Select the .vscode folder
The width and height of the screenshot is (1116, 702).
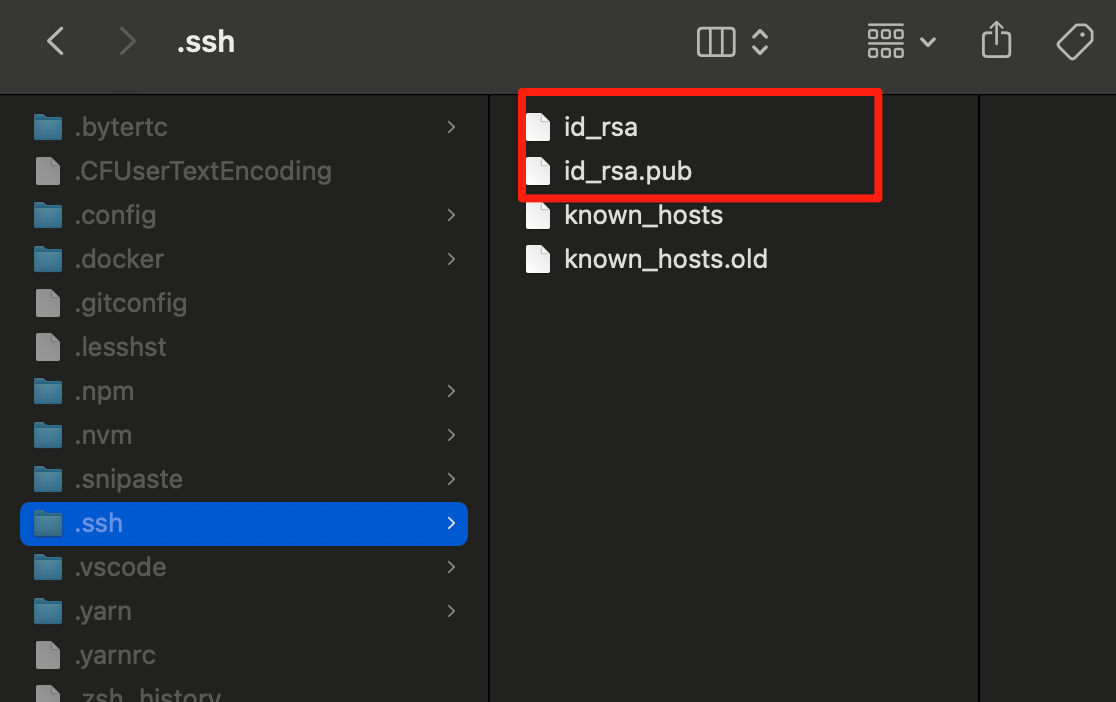coord(120,567)
